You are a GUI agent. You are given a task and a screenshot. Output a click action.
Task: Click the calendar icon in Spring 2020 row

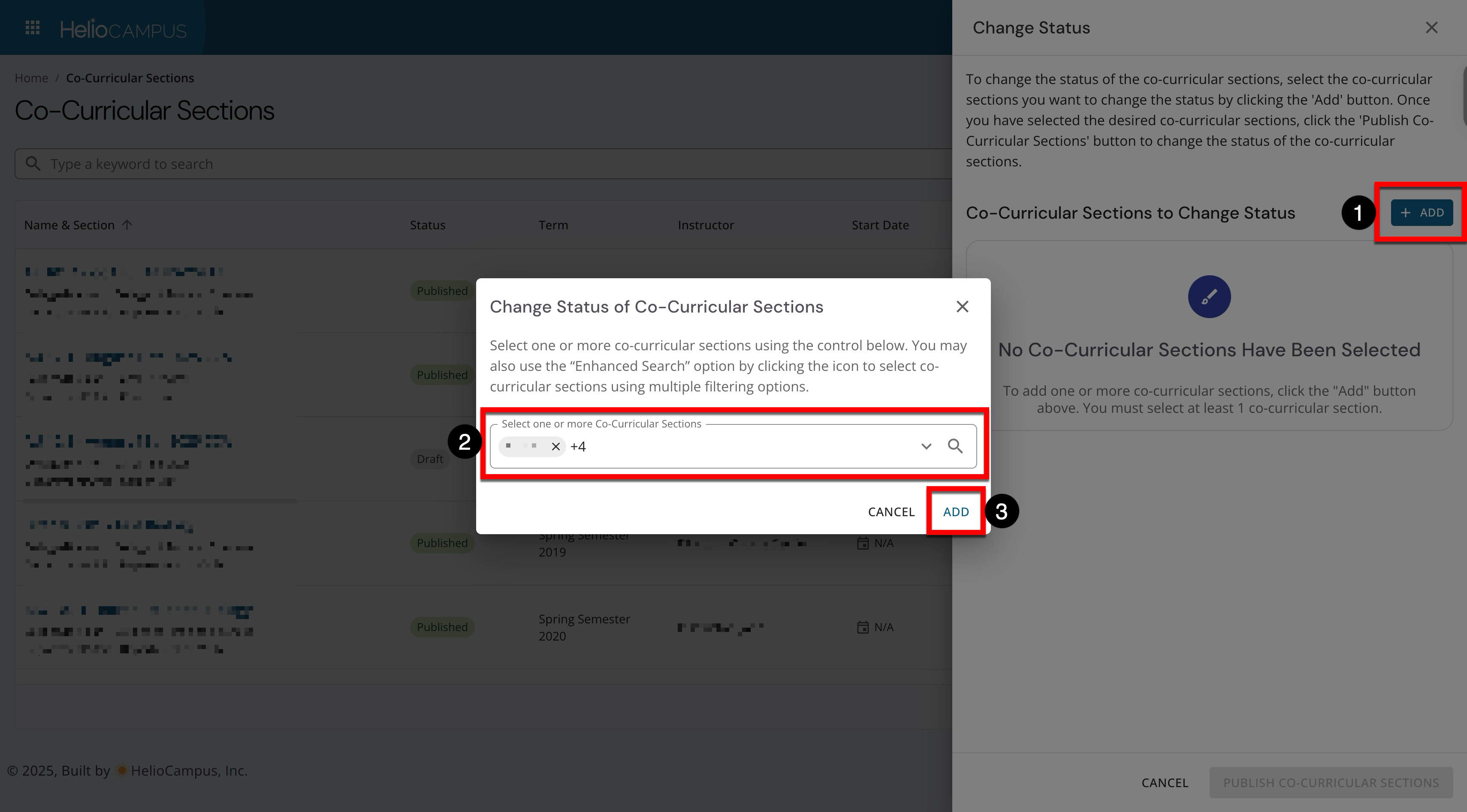tap(863, 627)
